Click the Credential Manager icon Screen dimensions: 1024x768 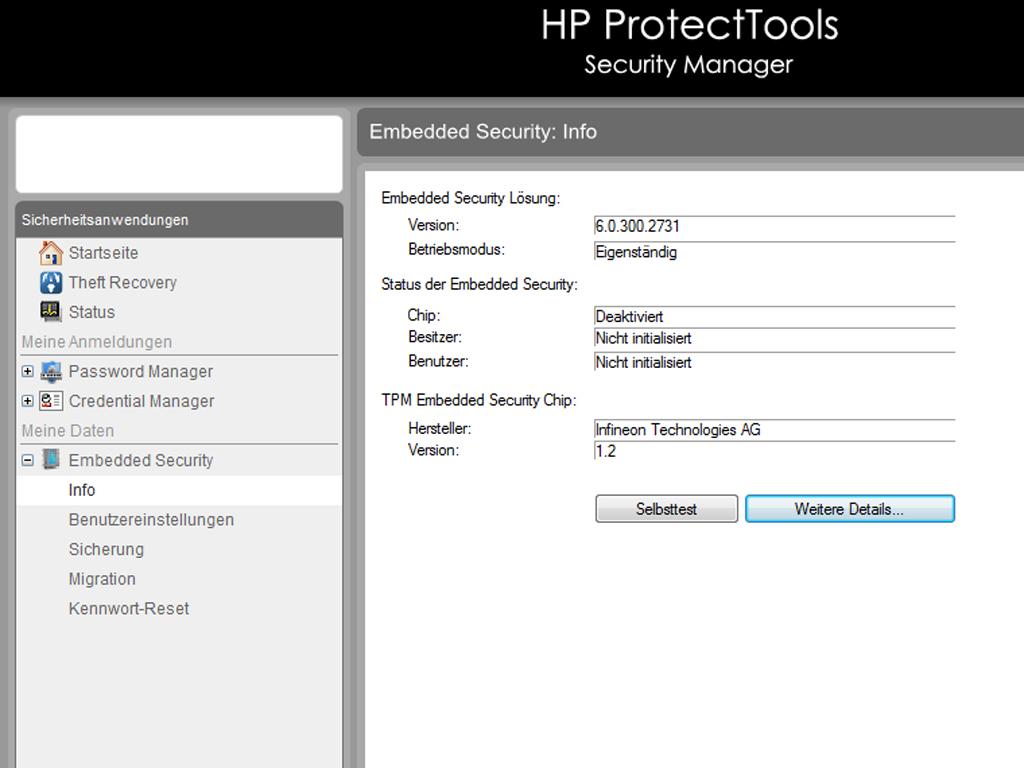pos(51,401)
